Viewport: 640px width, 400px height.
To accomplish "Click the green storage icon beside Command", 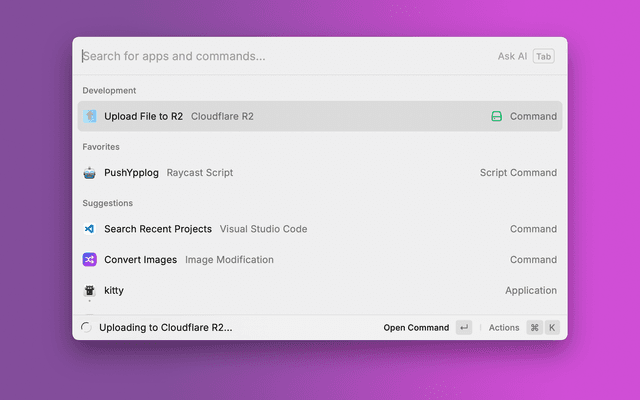I will pos(496,116).
